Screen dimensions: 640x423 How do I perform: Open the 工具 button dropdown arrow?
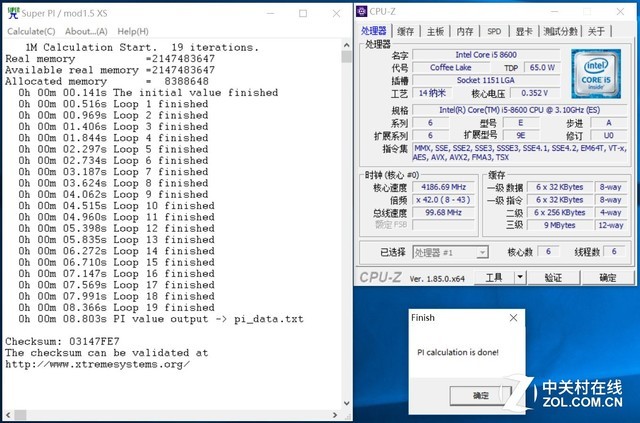(x=520, y=278)
